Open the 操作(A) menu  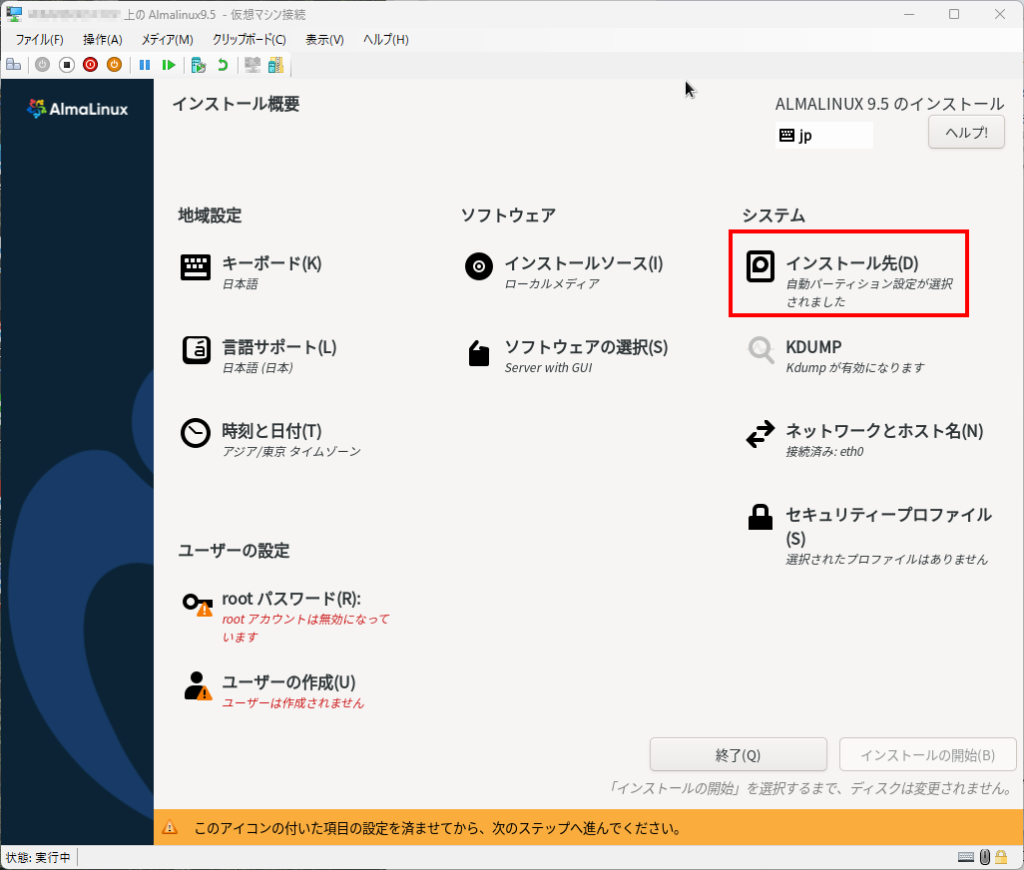click(x=102, y=39)
